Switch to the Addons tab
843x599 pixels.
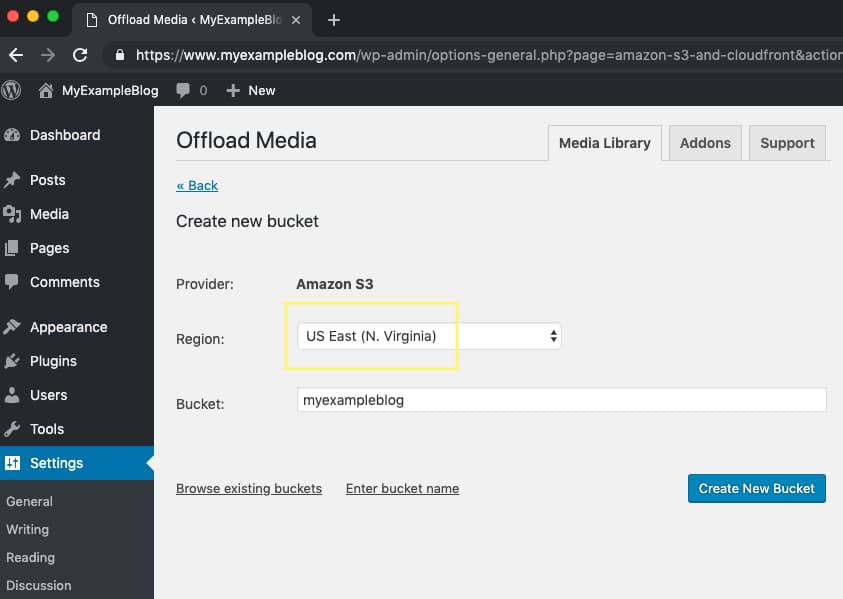click(705, 143)
